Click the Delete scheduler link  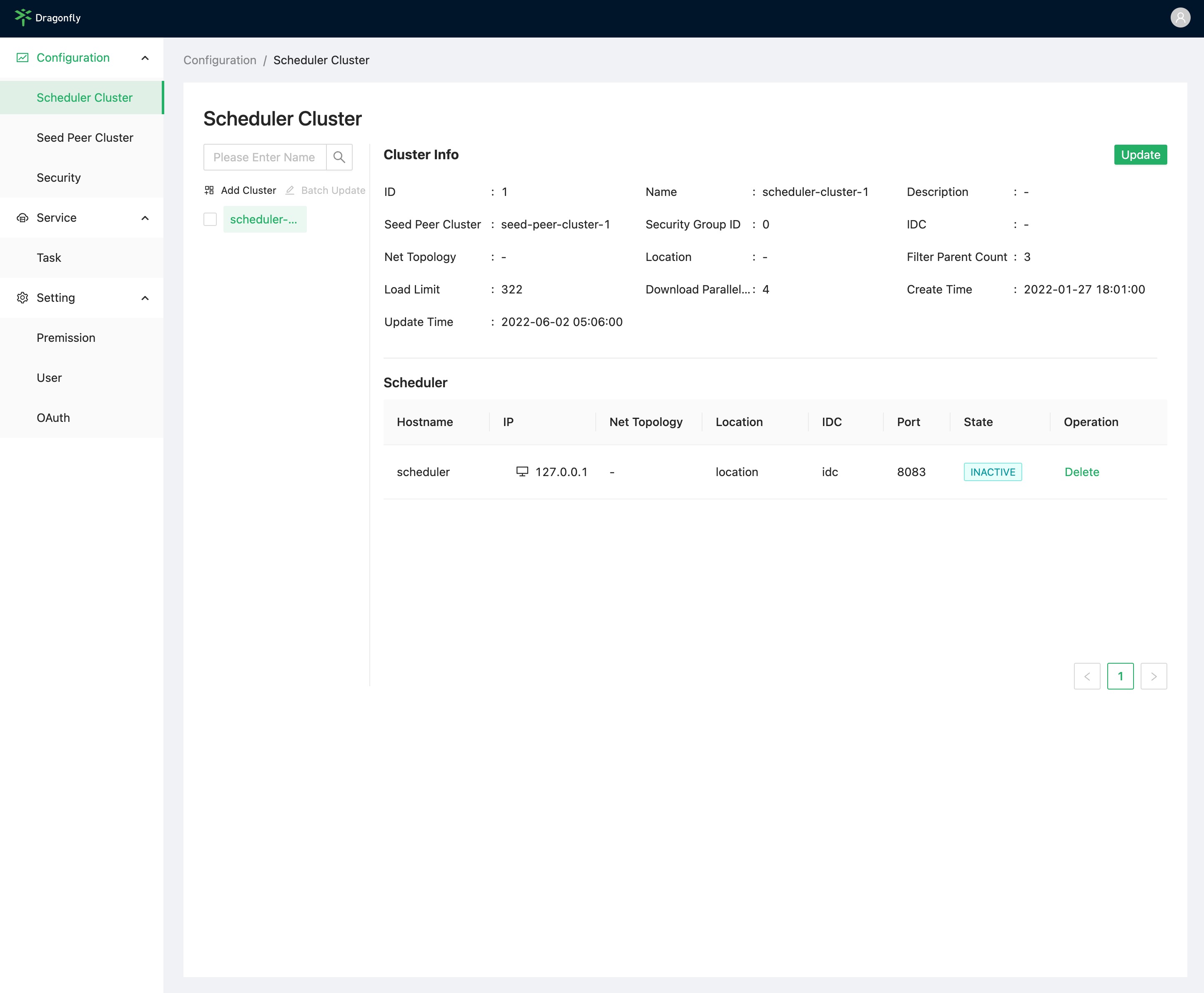tap(1081, 472)
